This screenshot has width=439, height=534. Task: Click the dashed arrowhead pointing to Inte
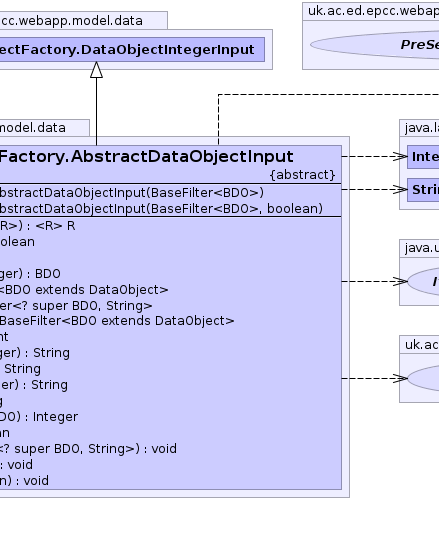[x=400, y=157]
